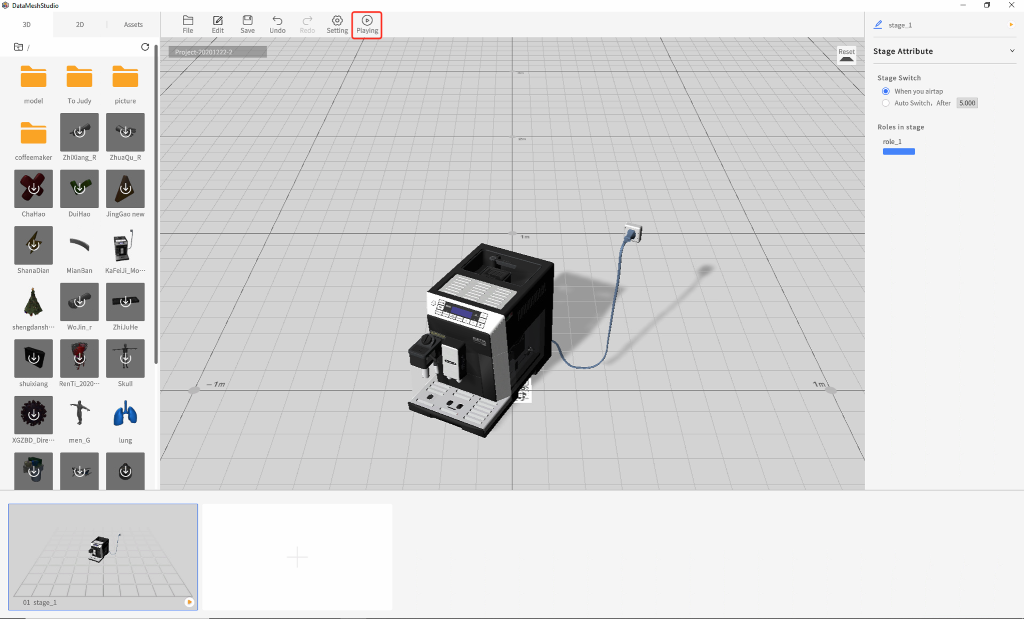Click the wall socket plug in viewport

point(633,232)
